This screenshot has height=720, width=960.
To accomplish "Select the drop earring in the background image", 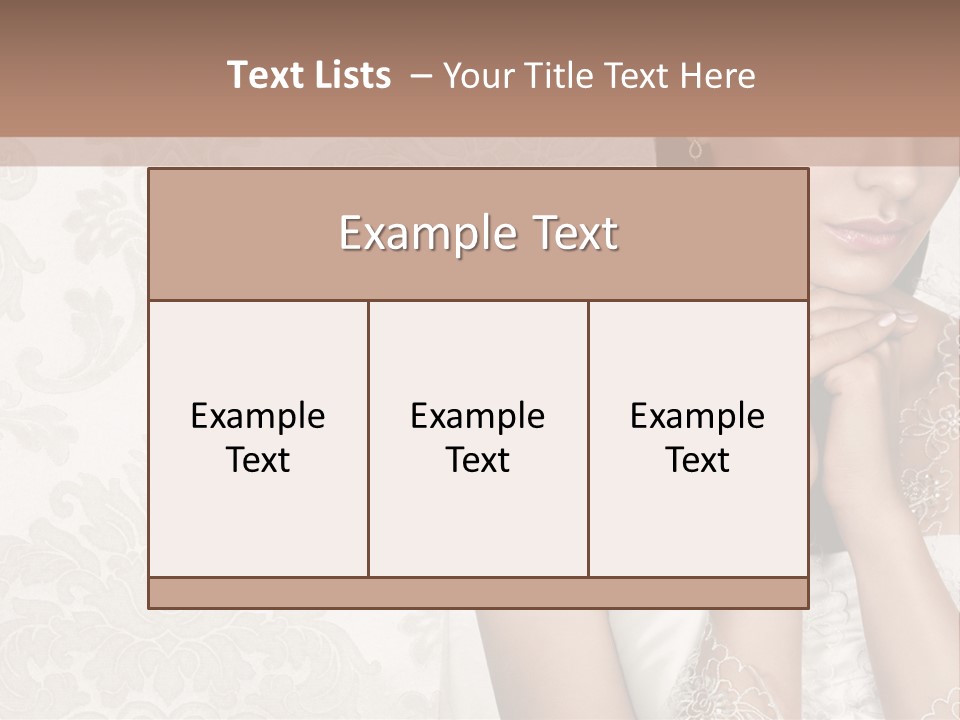I will 696,151.
